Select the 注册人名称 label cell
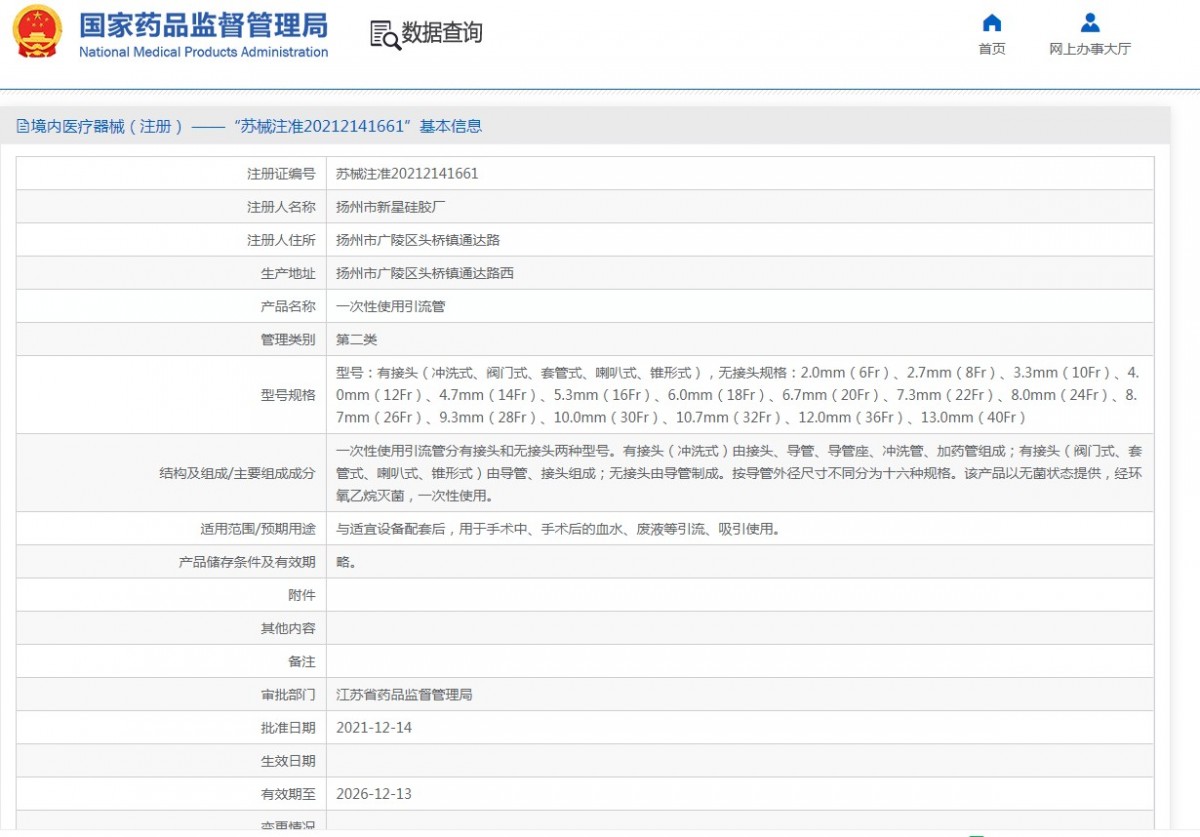The height and width of the screenshot is (837, 1200). coord(170,207)
